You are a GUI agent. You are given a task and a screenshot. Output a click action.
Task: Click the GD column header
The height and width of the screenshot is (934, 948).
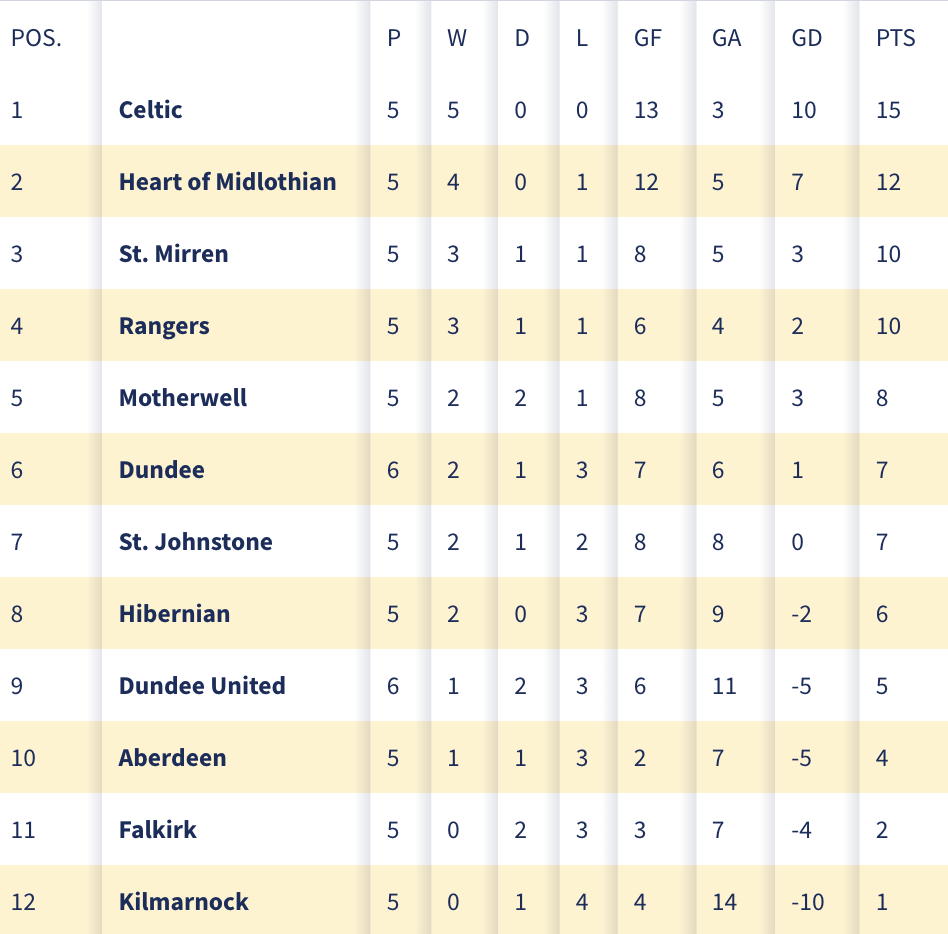pyautogui.click(x=807, y=38)
